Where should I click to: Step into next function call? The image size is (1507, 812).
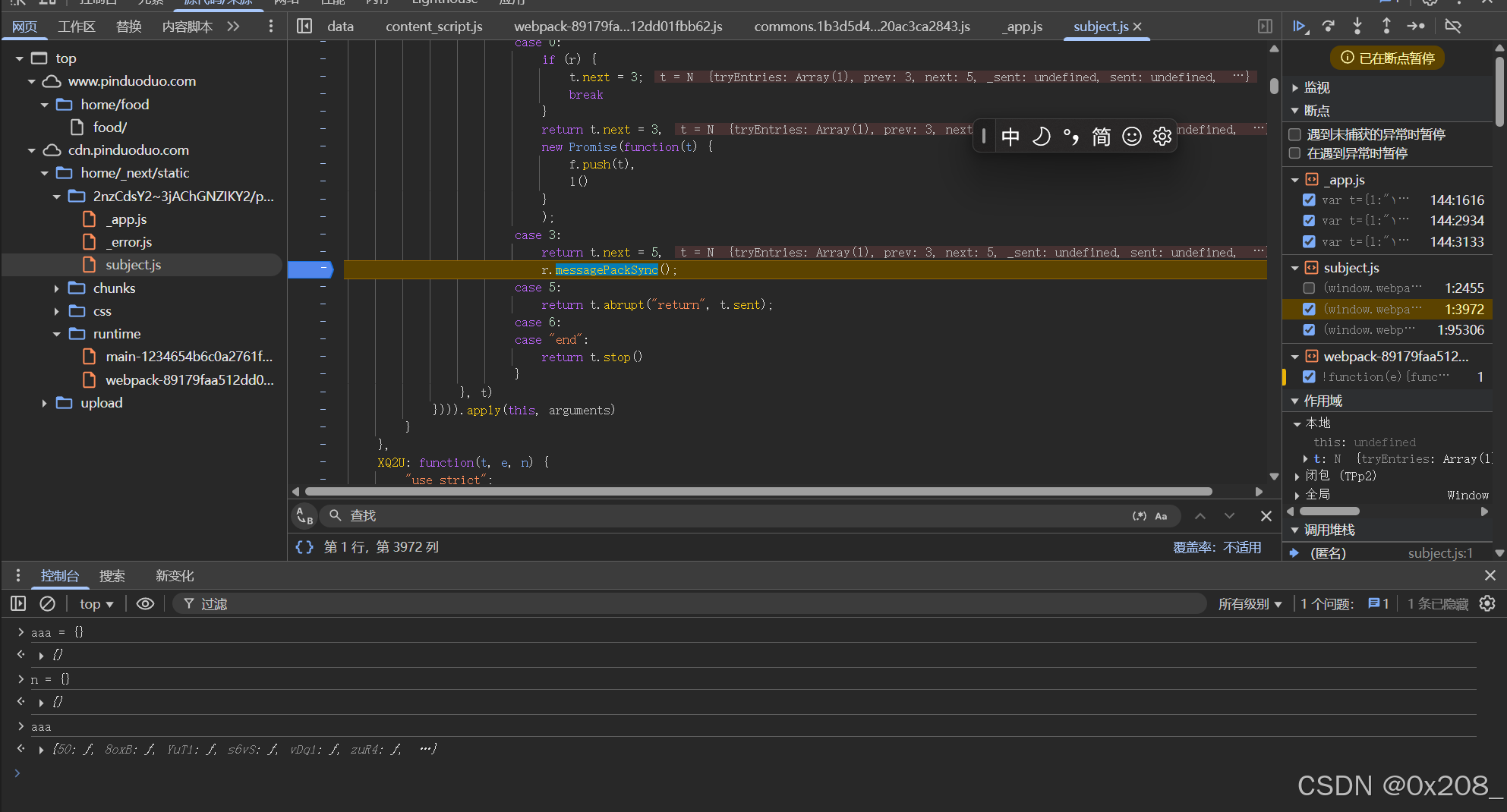point(1357,27)
